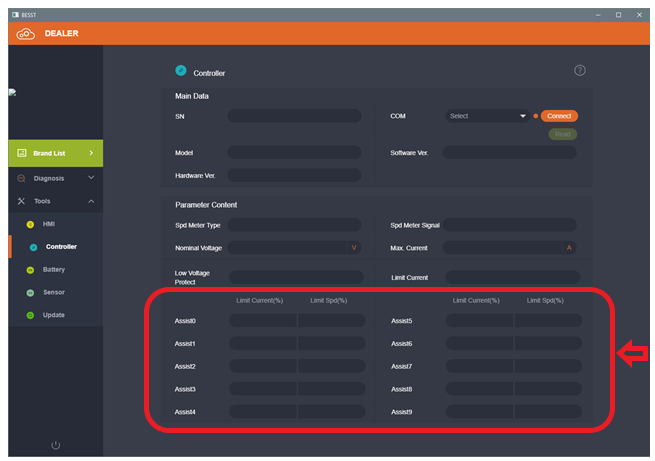Click the Max. Current field

pyautogui.click(x=509, y=248)
